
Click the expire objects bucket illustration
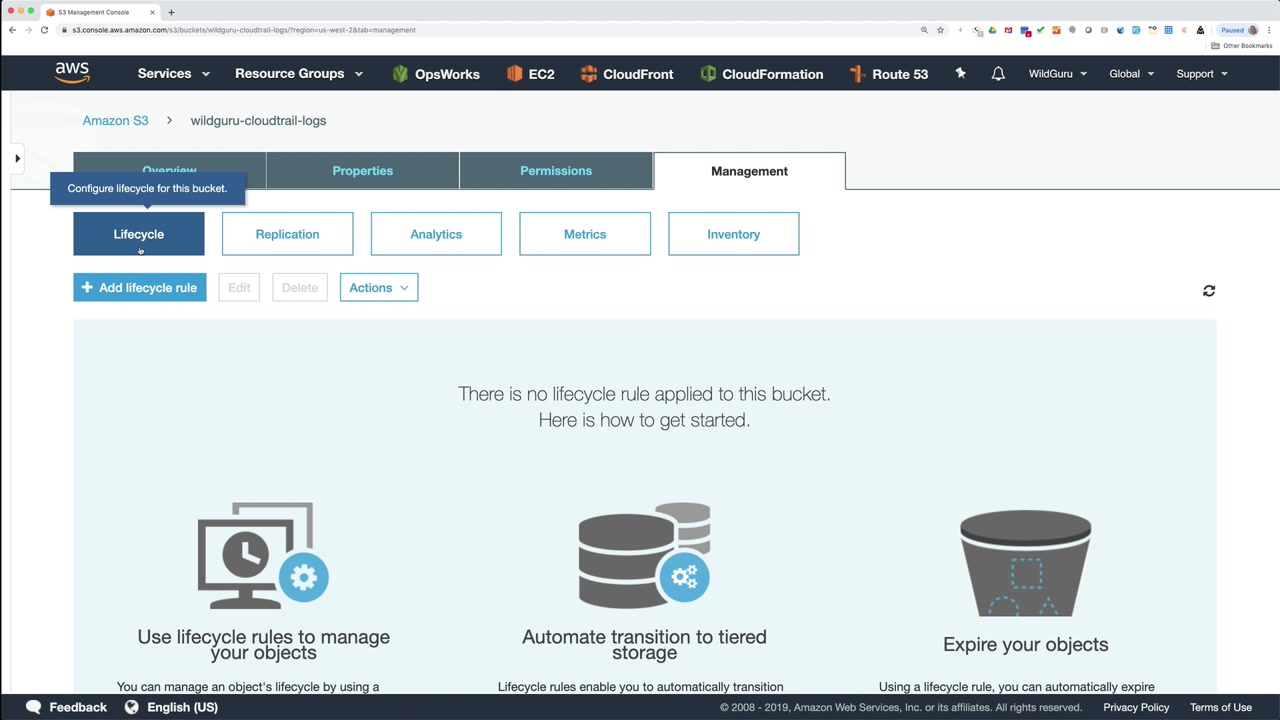[x=1025, y=563]
